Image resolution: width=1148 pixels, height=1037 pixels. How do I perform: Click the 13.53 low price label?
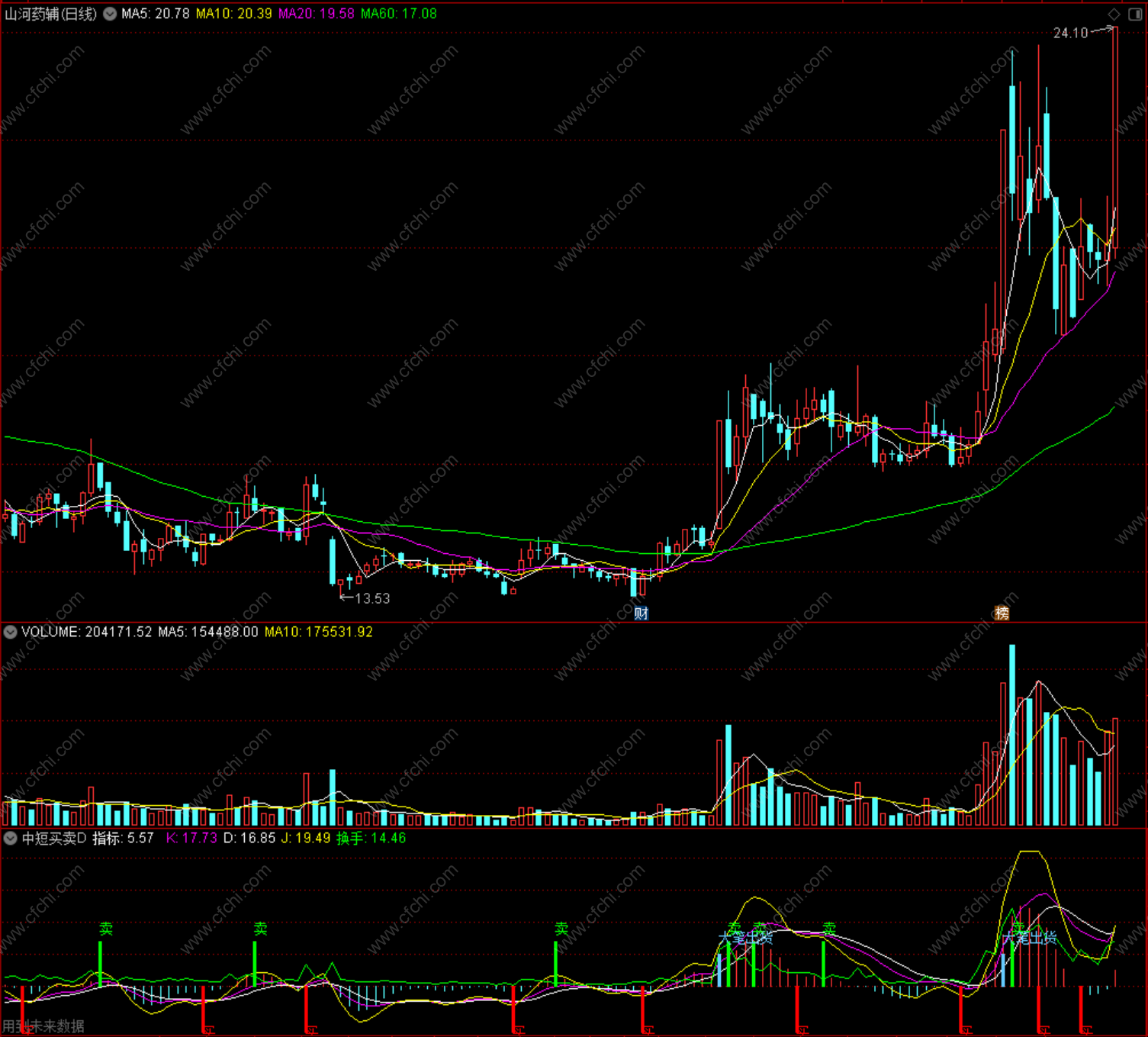373,598
